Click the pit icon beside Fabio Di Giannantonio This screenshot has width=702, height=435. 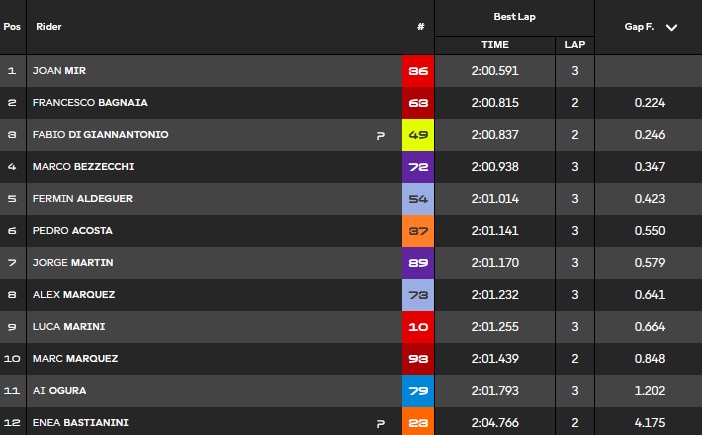(x=380, y=136)
